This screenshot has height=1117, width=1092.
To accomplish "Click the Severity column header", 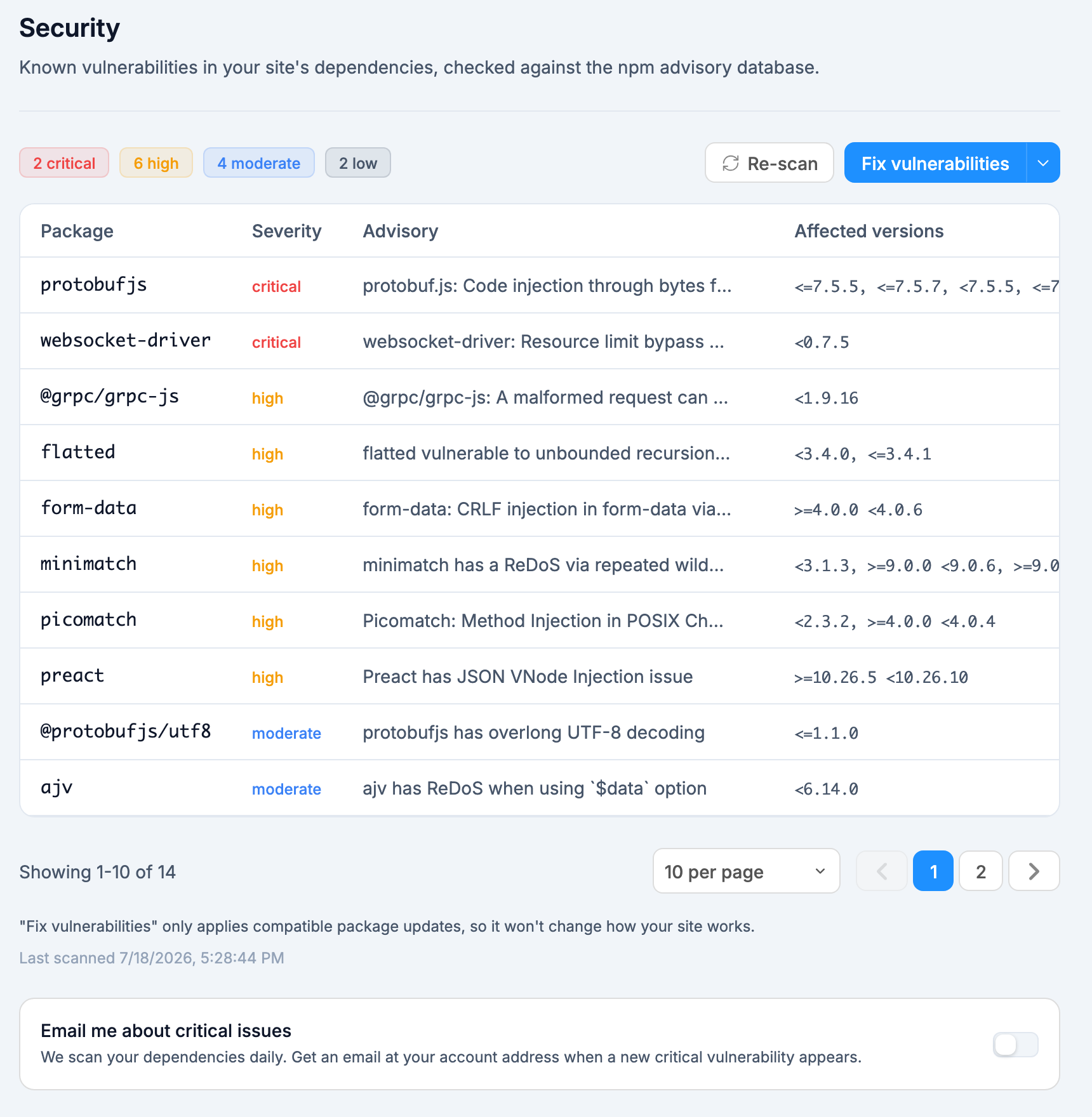I will click(x=286, y=231).
